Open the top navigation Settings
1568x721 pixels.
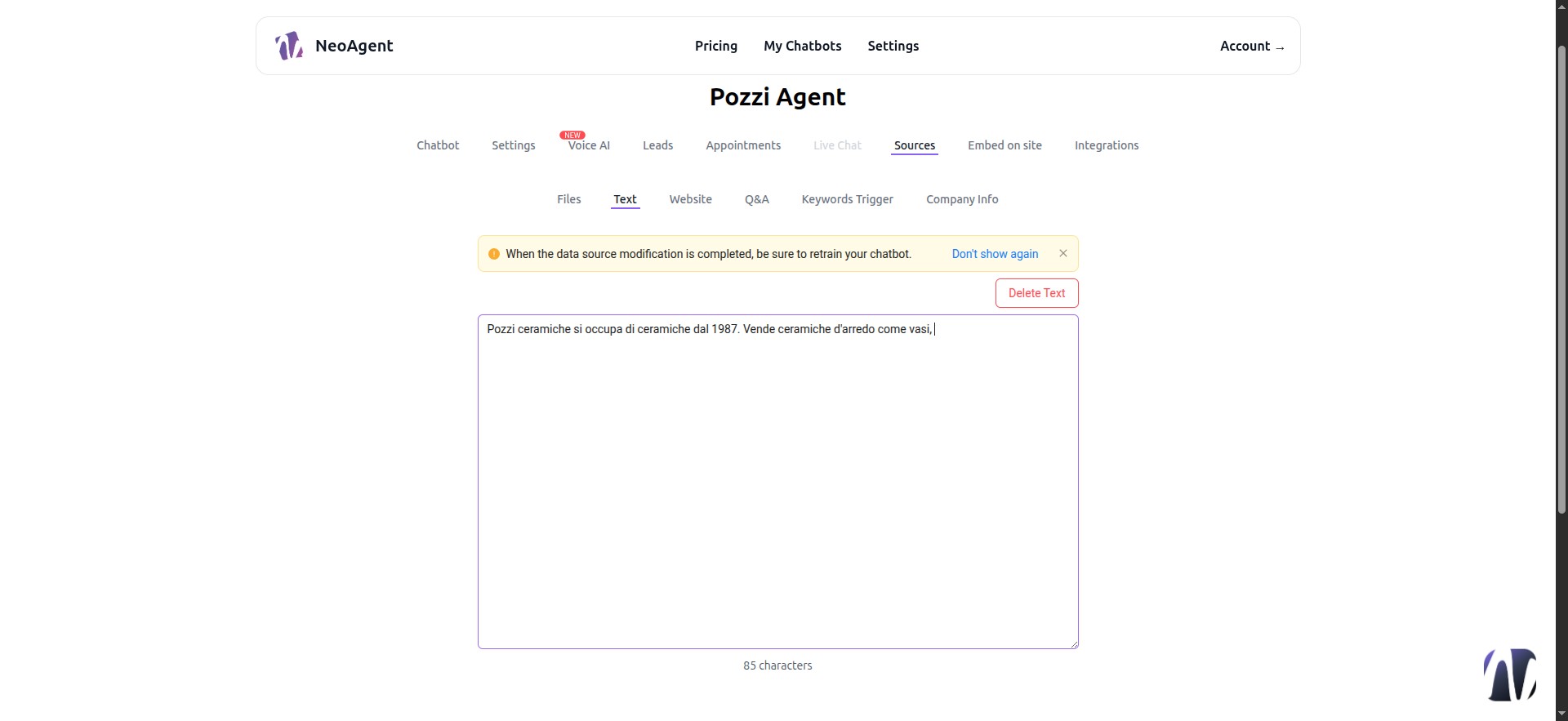coord(893,46)
